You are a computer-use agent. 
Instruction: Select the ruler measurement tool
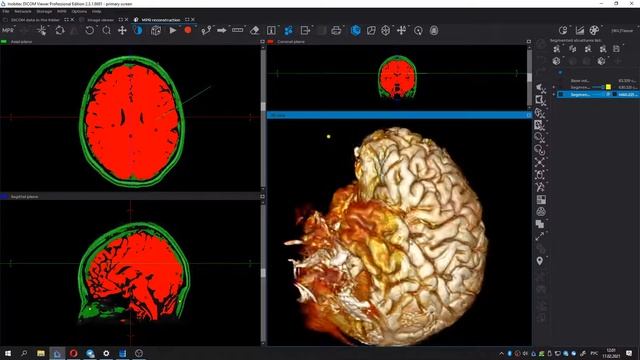pos(238,30)
